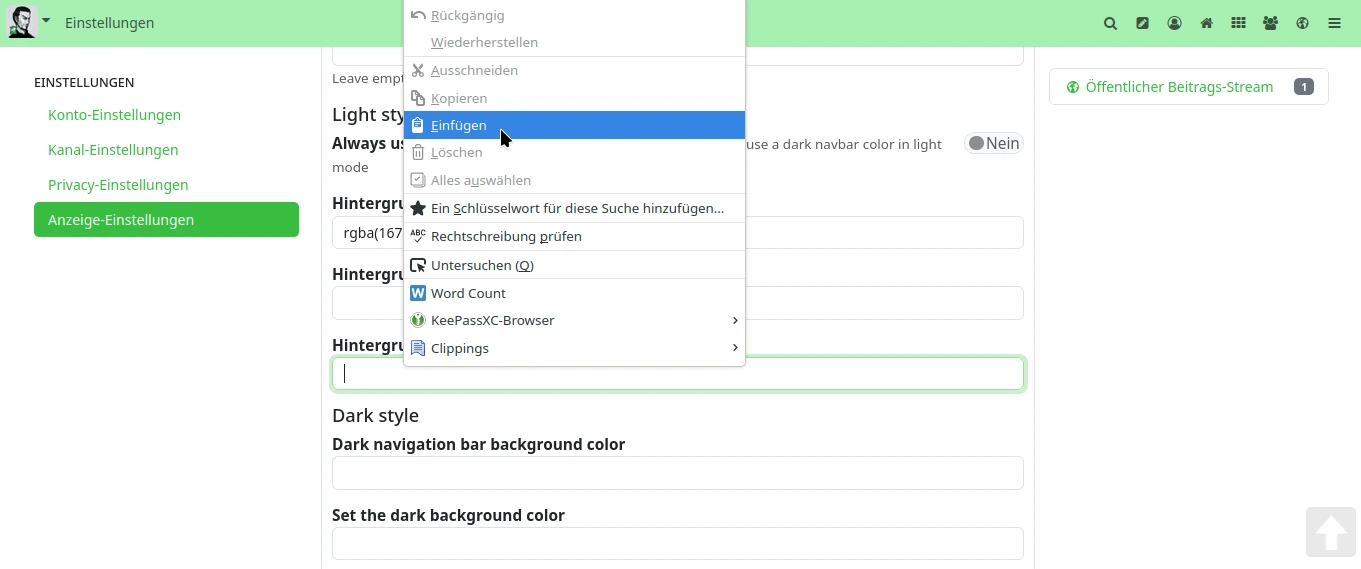Go to the home icon in navbar
This screenshot has width=1361, height=569.
point(1206,23)
